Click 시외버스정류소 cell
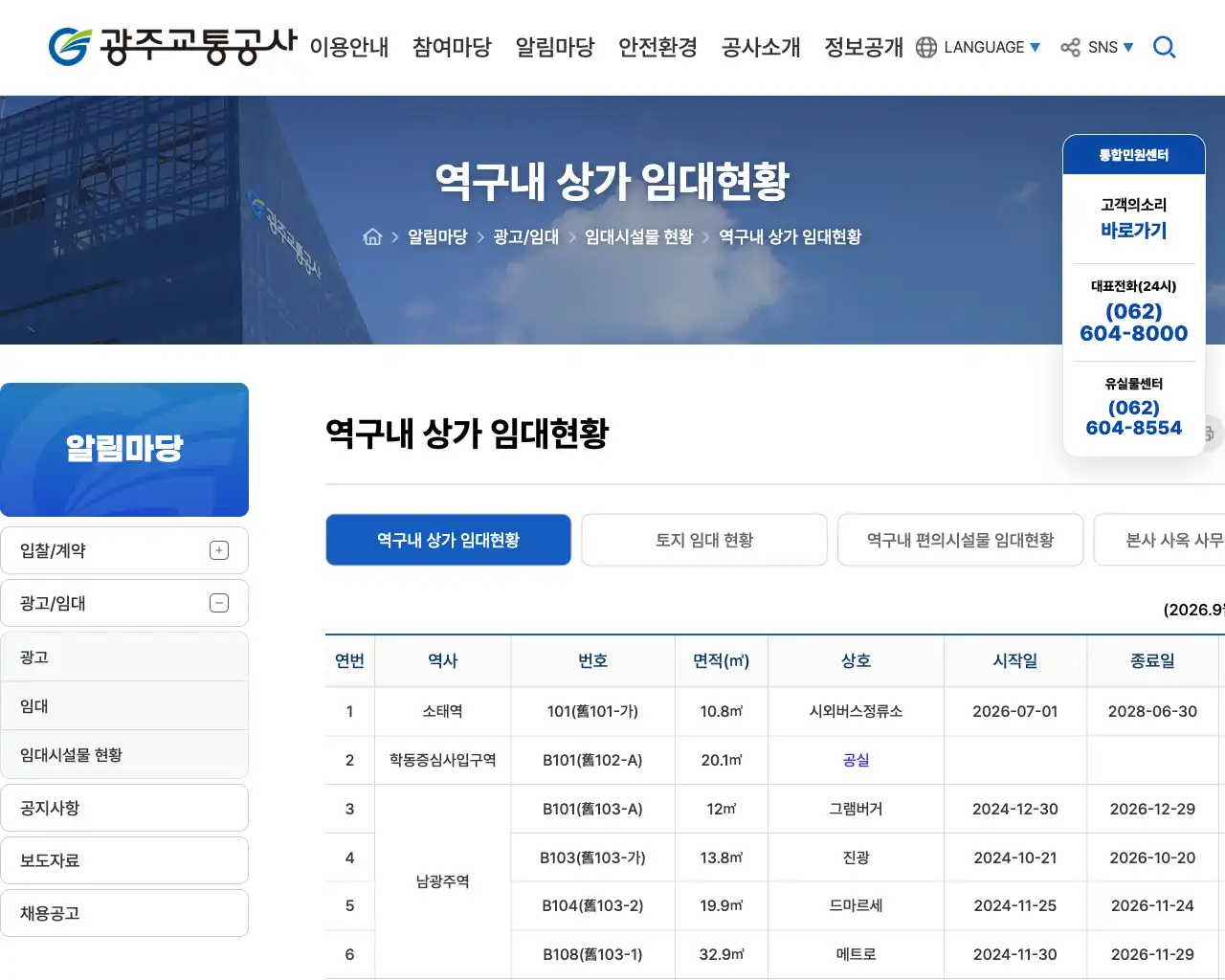Screen dimensions: 1225x980 click(856, 711)
